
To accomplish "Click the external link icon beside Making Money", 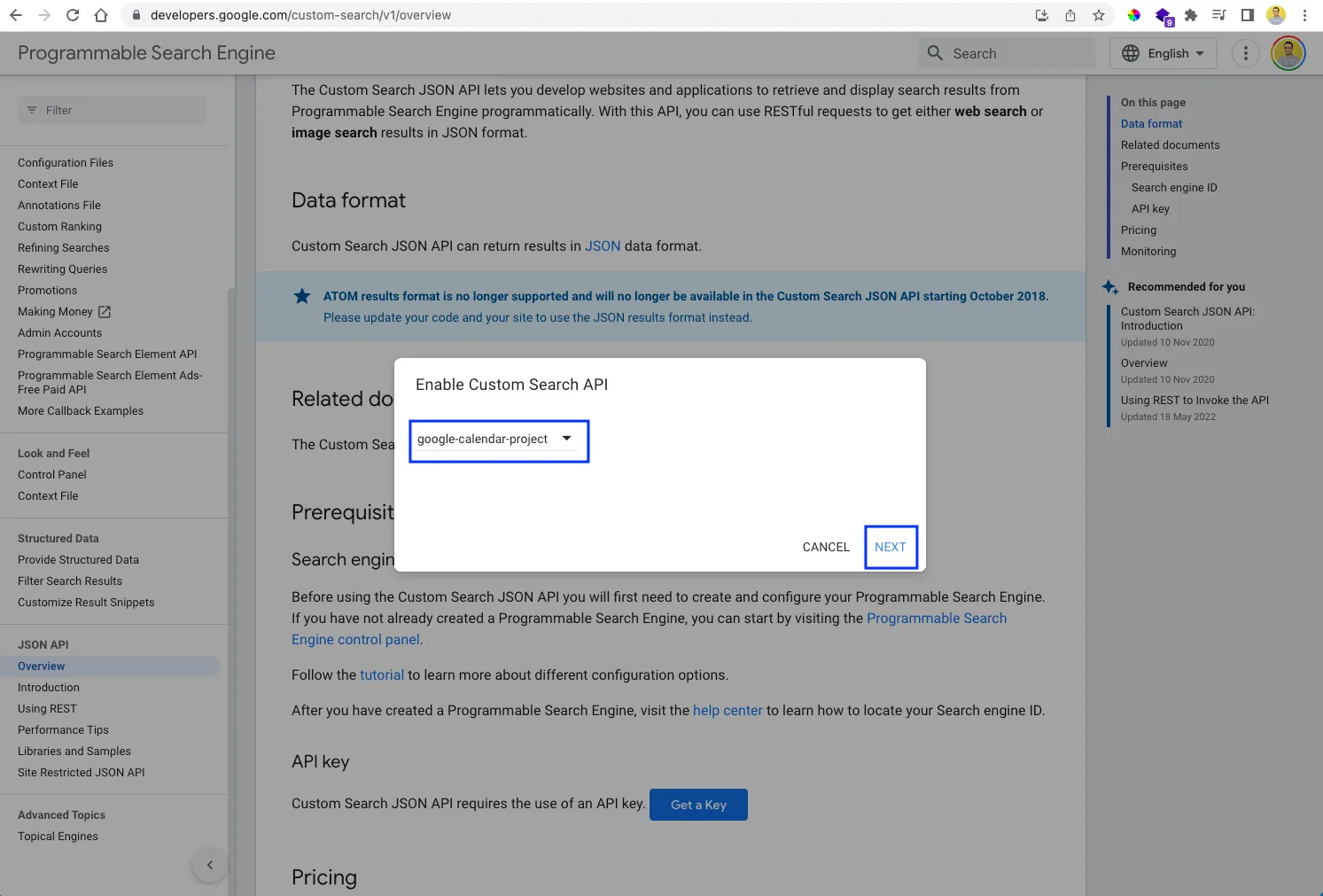I will coord(105,312).
